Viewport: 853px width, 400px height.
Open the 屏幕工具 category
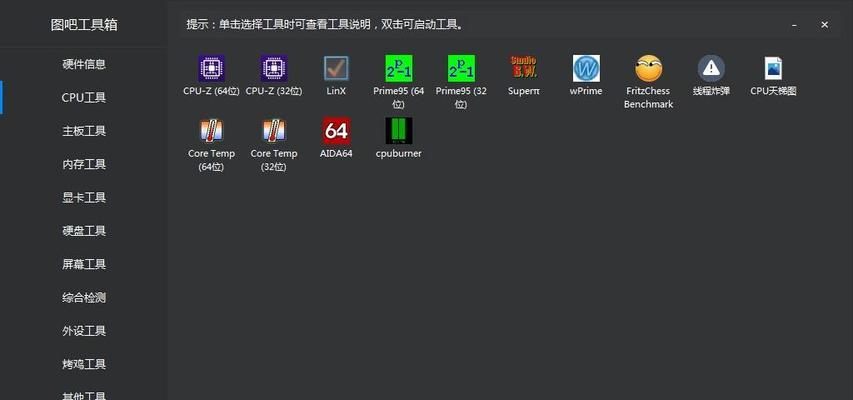click(84, 264)
